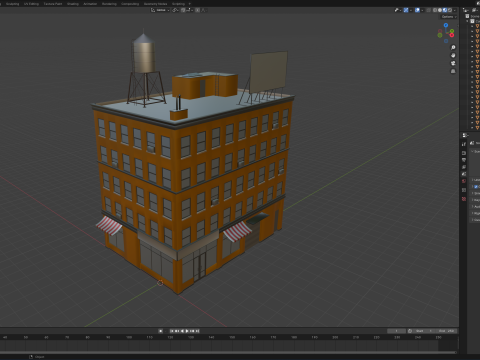Toggle viewport overlays display
The height and width of the screenshot is (360, 480).
(417, 10)
